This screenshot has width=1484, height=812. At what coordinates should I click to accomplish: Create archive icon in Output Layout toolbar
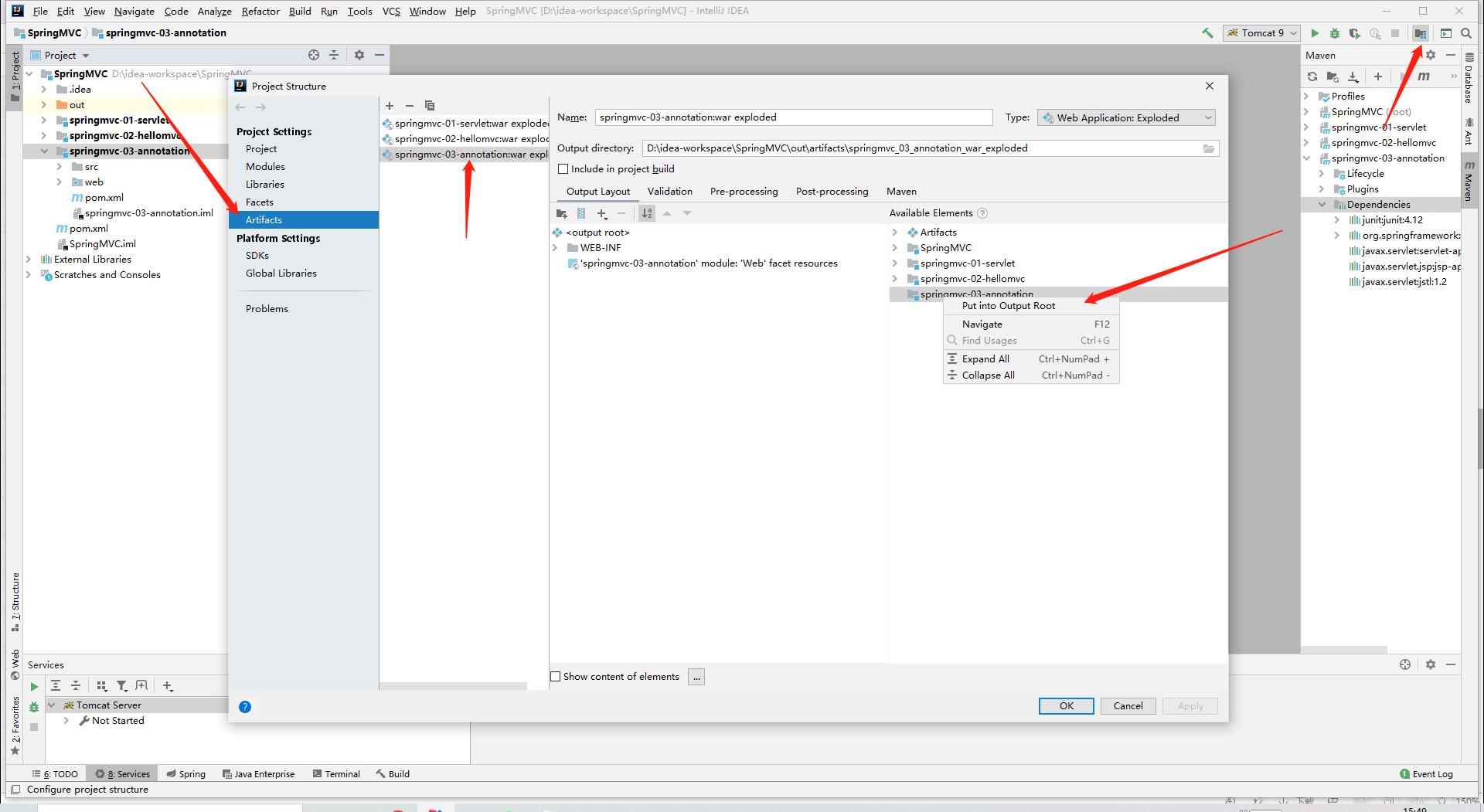point(581,213)
